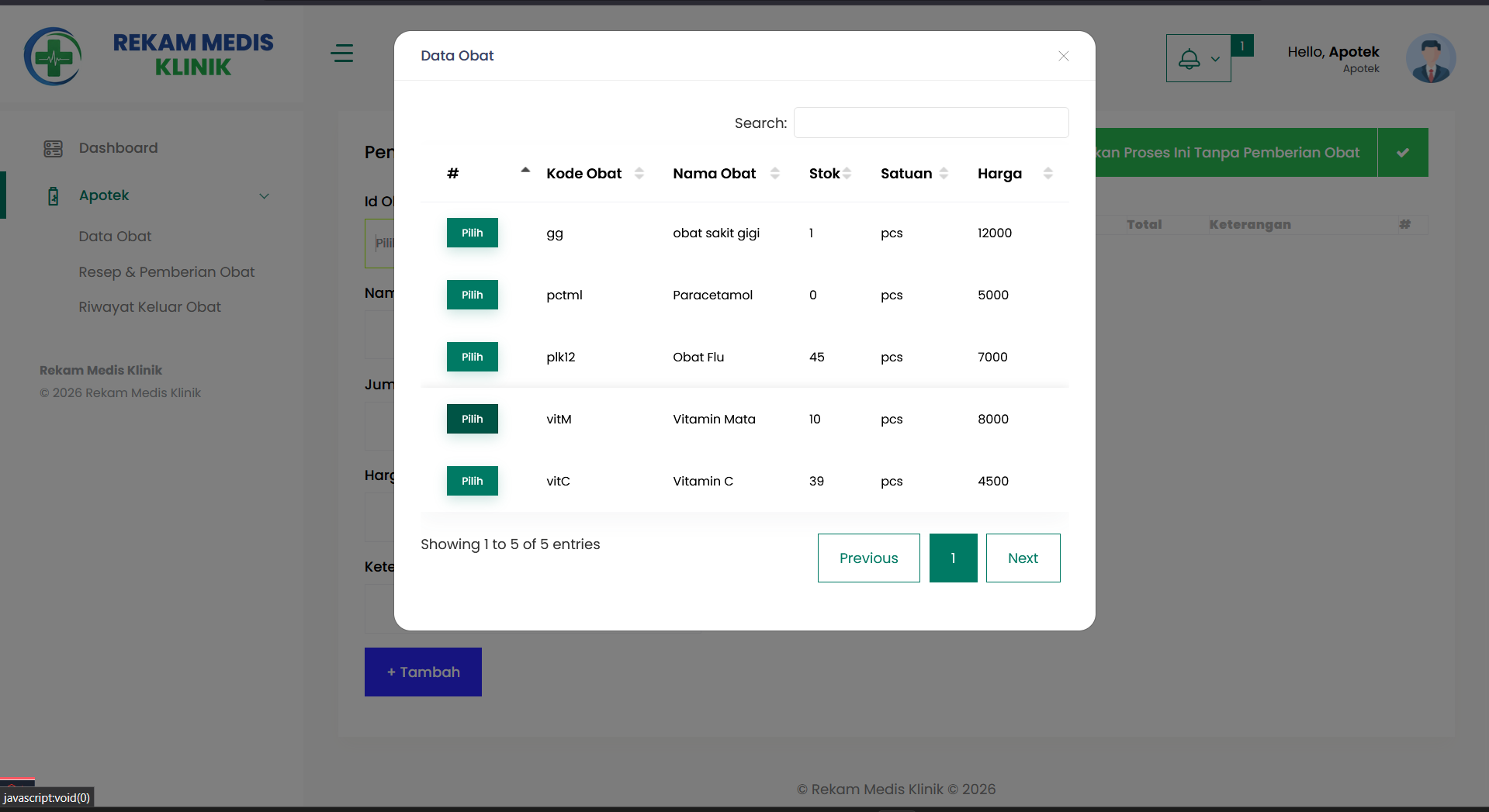Expand the Apotek menu chevron
This screenshot has width=1489, height=812.
[x=264, y=196]
